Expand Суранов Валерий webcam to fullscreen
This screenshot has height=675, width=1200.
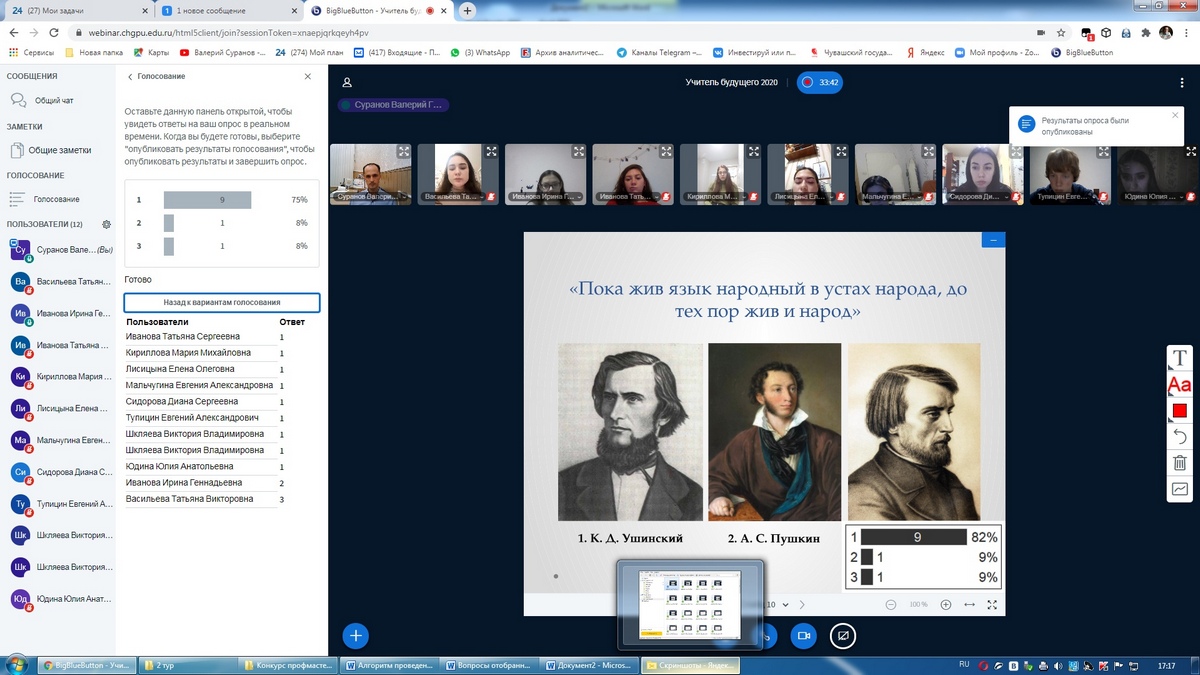(x=403, y=152)
